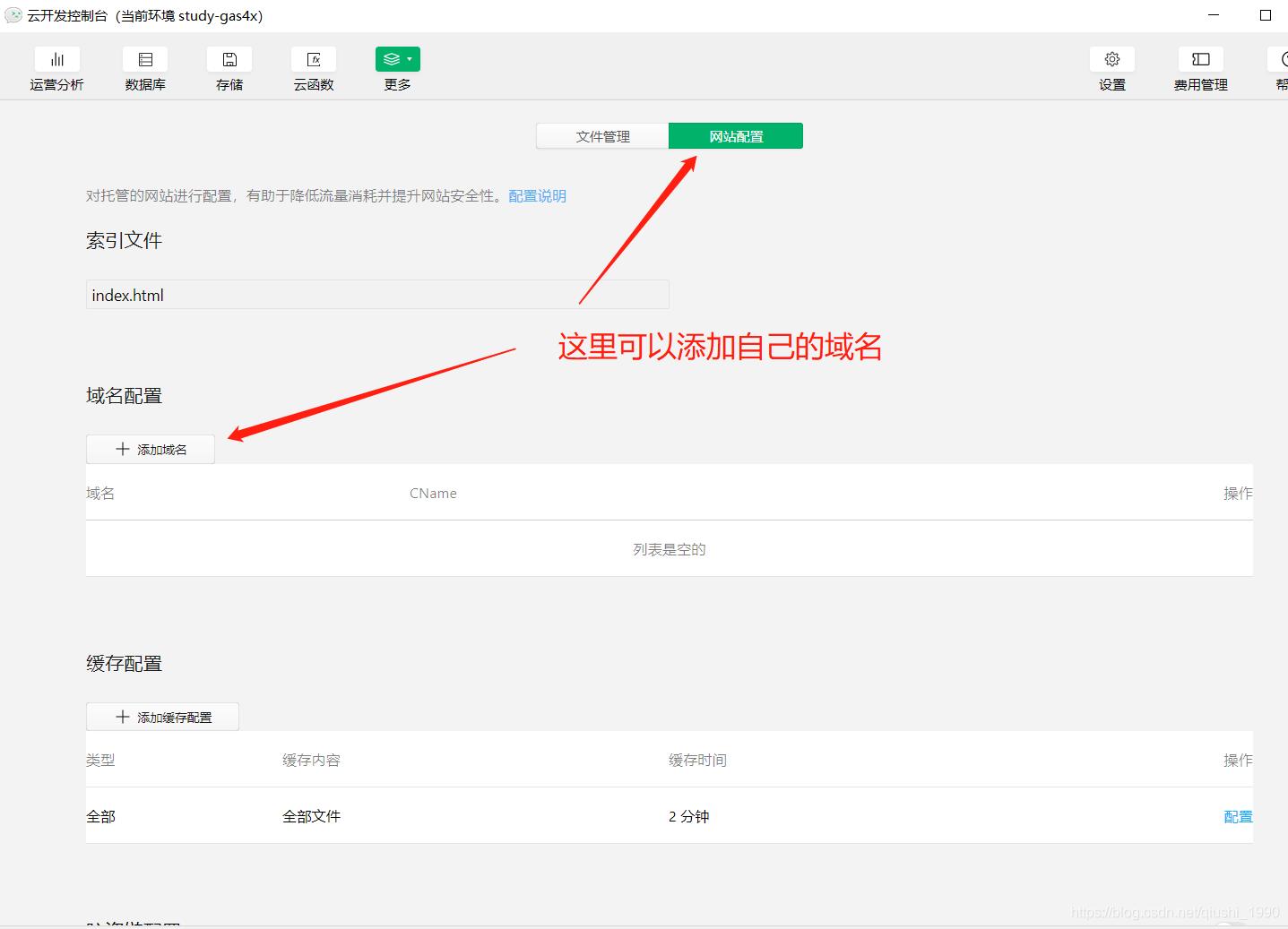Open the 云函数 cloud function icon
Viewport: 1288px width, 929px height.
click(x=314, y=59)
